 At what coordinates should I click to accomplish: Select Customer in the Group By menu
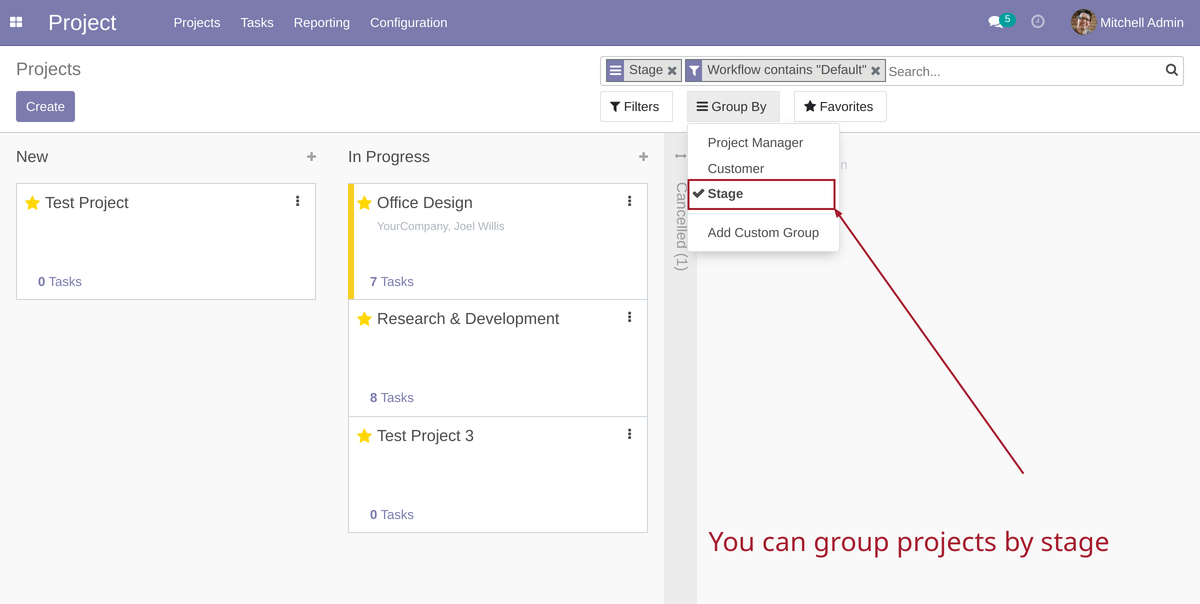(x=733, y=168)
